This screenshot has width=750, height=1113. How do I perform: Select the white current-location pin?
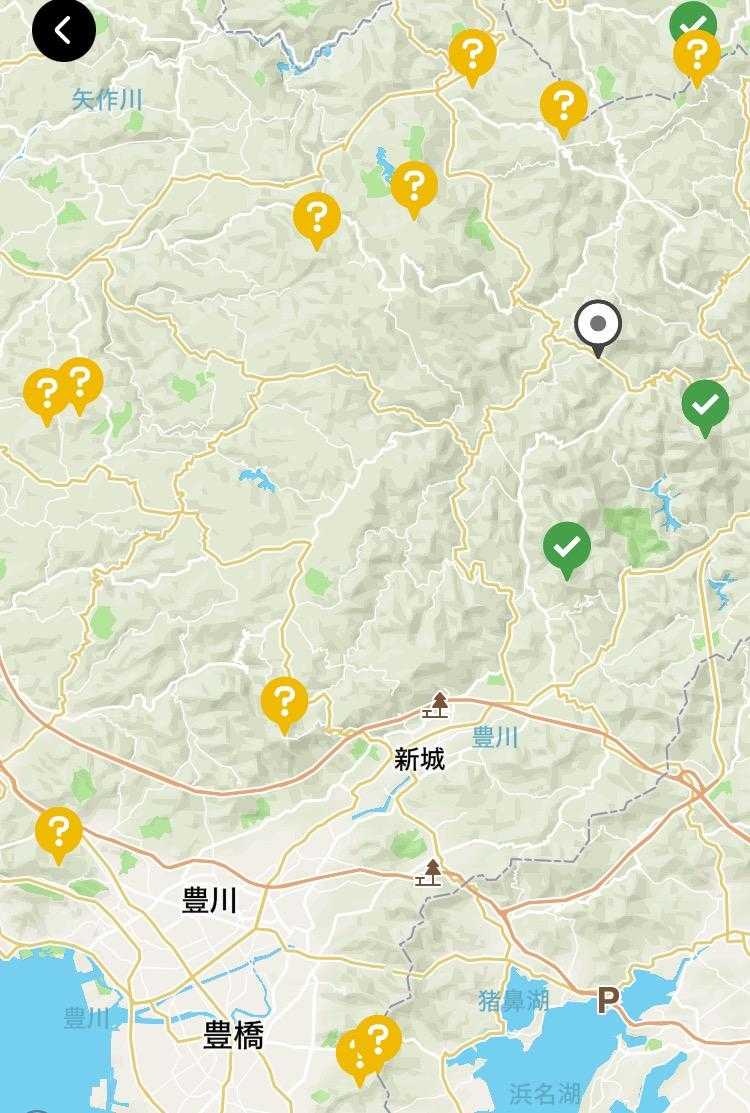[x=598, y=328]
